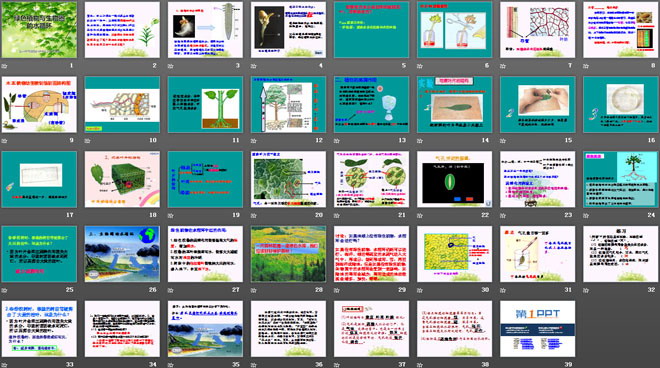The image size is (660, 368).
Task: Click the animation star under slide 24
Action: point(586,216)
